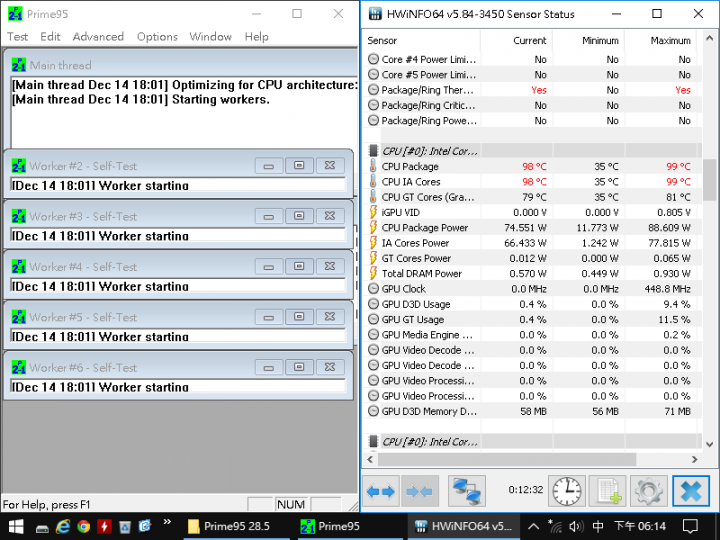Close sensors with the blue X button
The image size is (720, 540).
click(691, 491)
